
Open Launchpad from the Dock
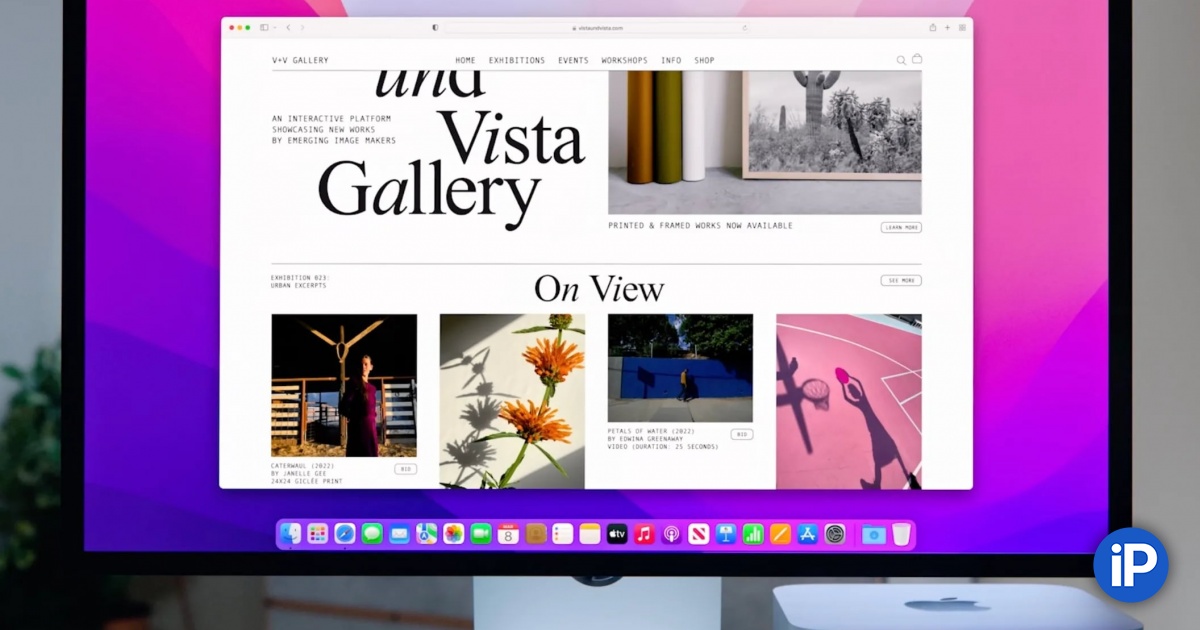pos(318,534)
